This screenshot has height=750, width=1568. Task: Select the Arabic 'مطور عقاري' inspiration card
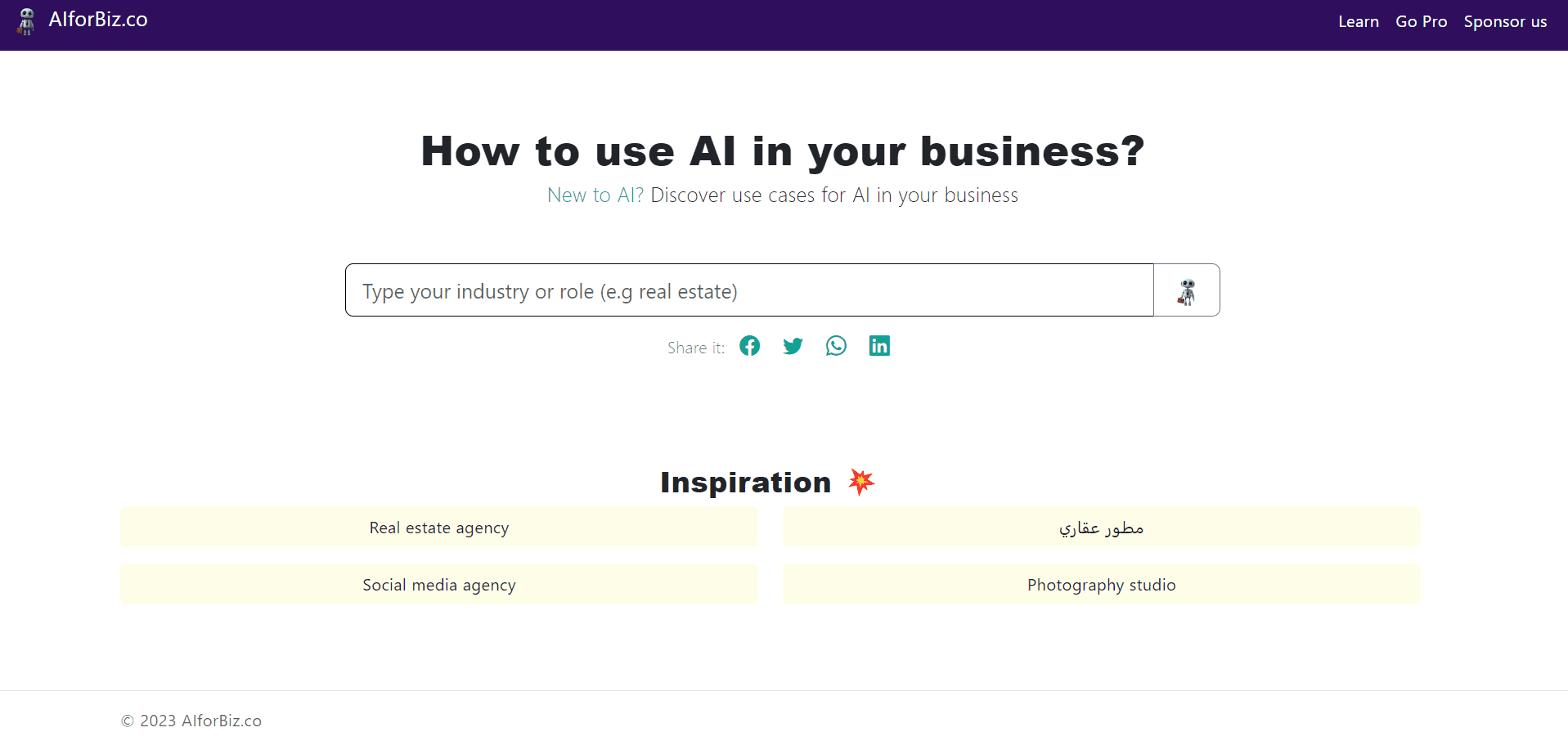click(1101, 528)
